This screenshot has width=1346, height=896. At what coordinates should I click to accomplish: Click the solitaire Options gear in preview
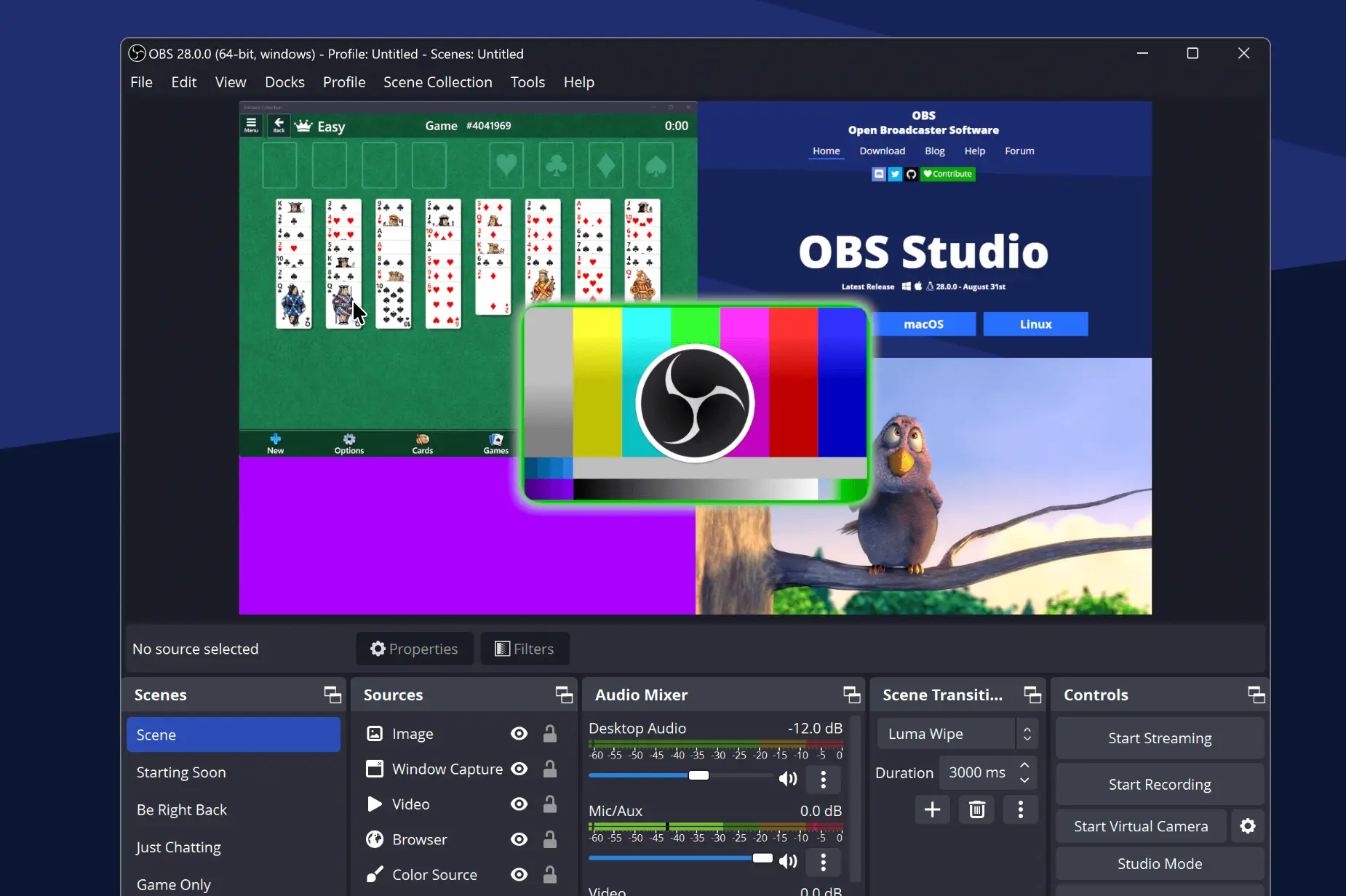[349, 443]
